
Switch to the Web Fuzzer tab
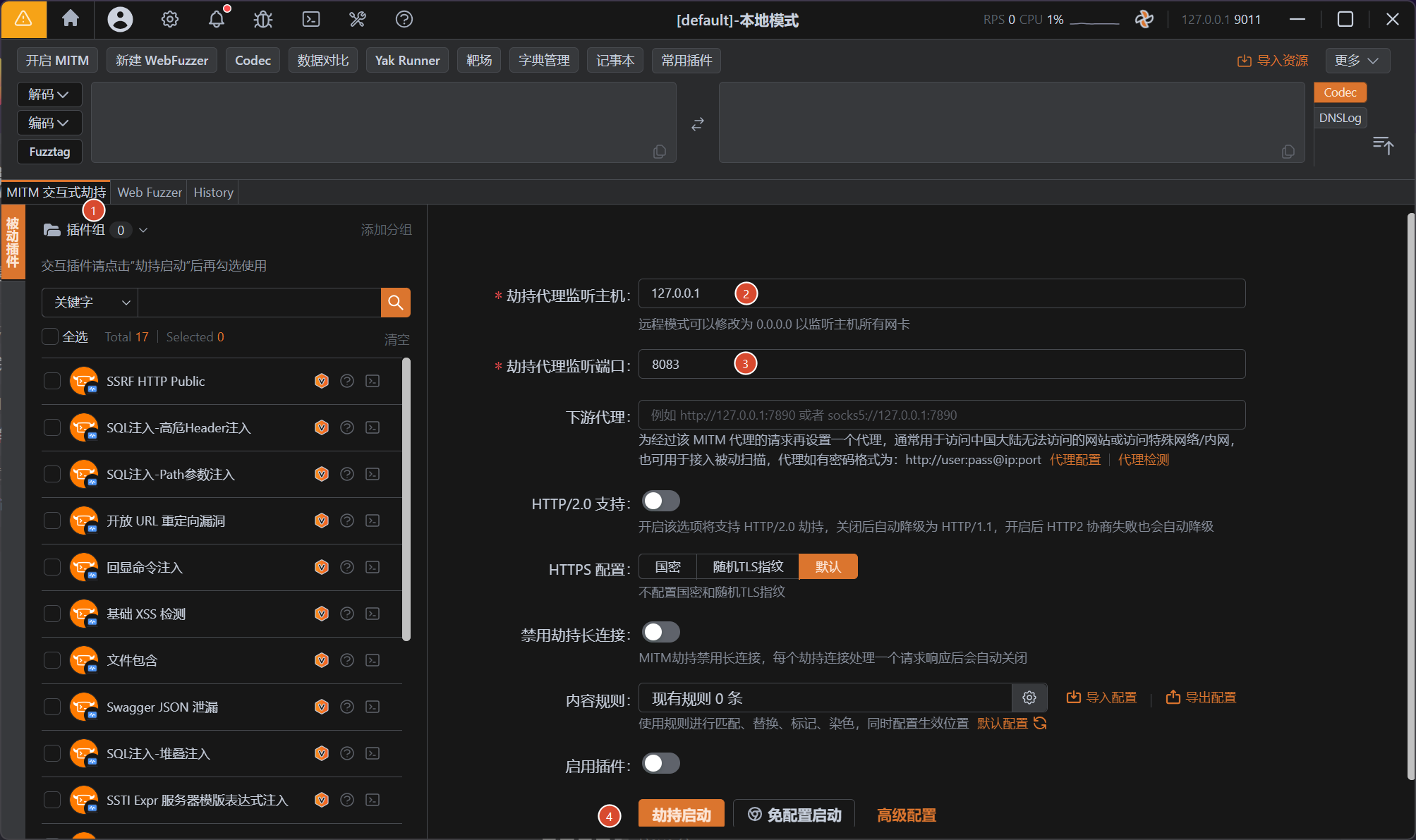point(150,192)
